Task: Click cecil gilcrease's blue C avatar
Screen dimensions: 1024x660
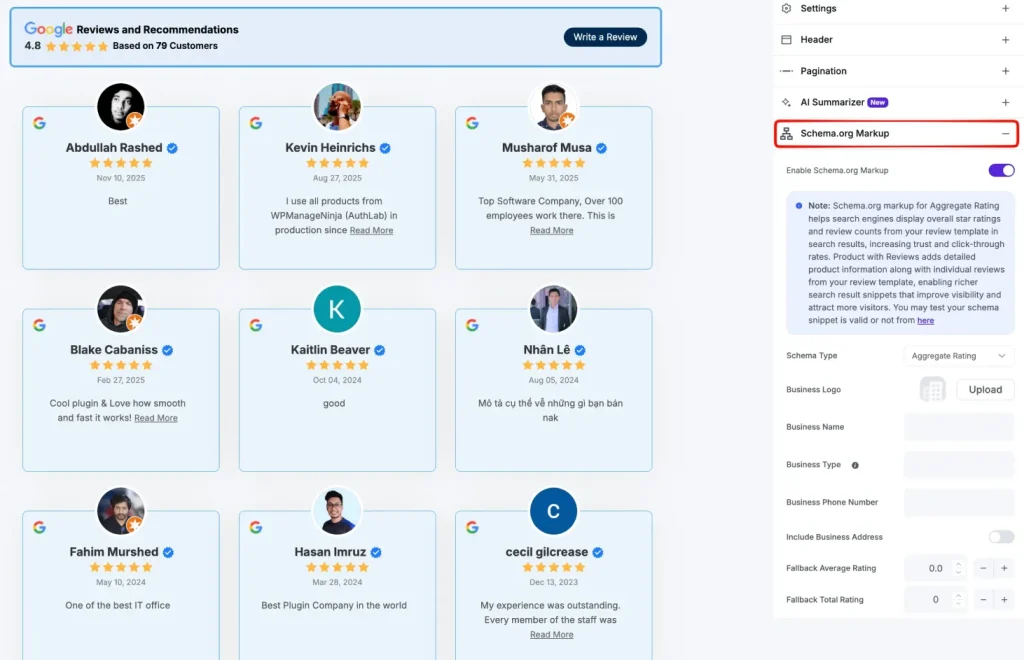Action: tap(553, 511)
